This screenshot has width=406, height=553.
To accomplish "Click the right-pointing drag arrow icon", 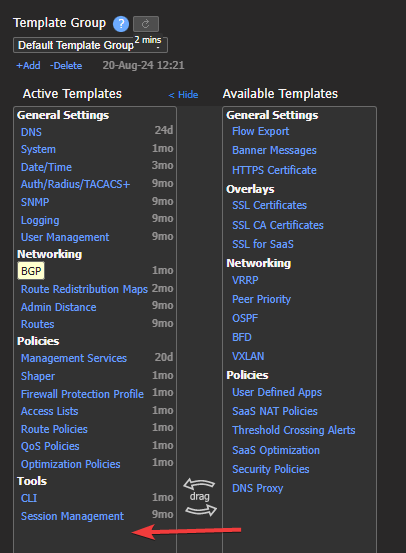I will [201, 510].
